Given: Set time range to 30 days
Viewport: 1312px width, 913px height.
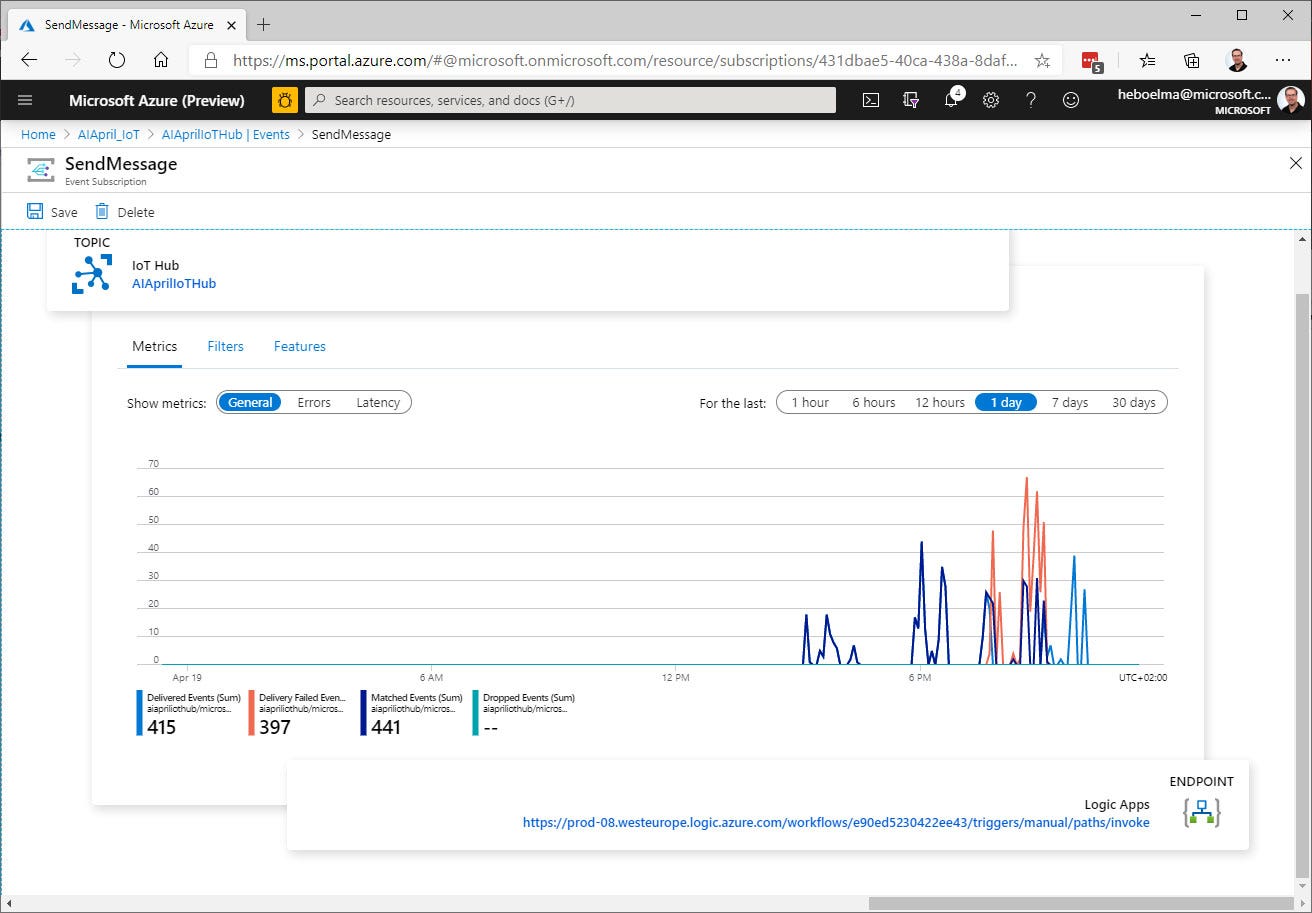Looking at the screenshot, I should [x=1134, y=402].
